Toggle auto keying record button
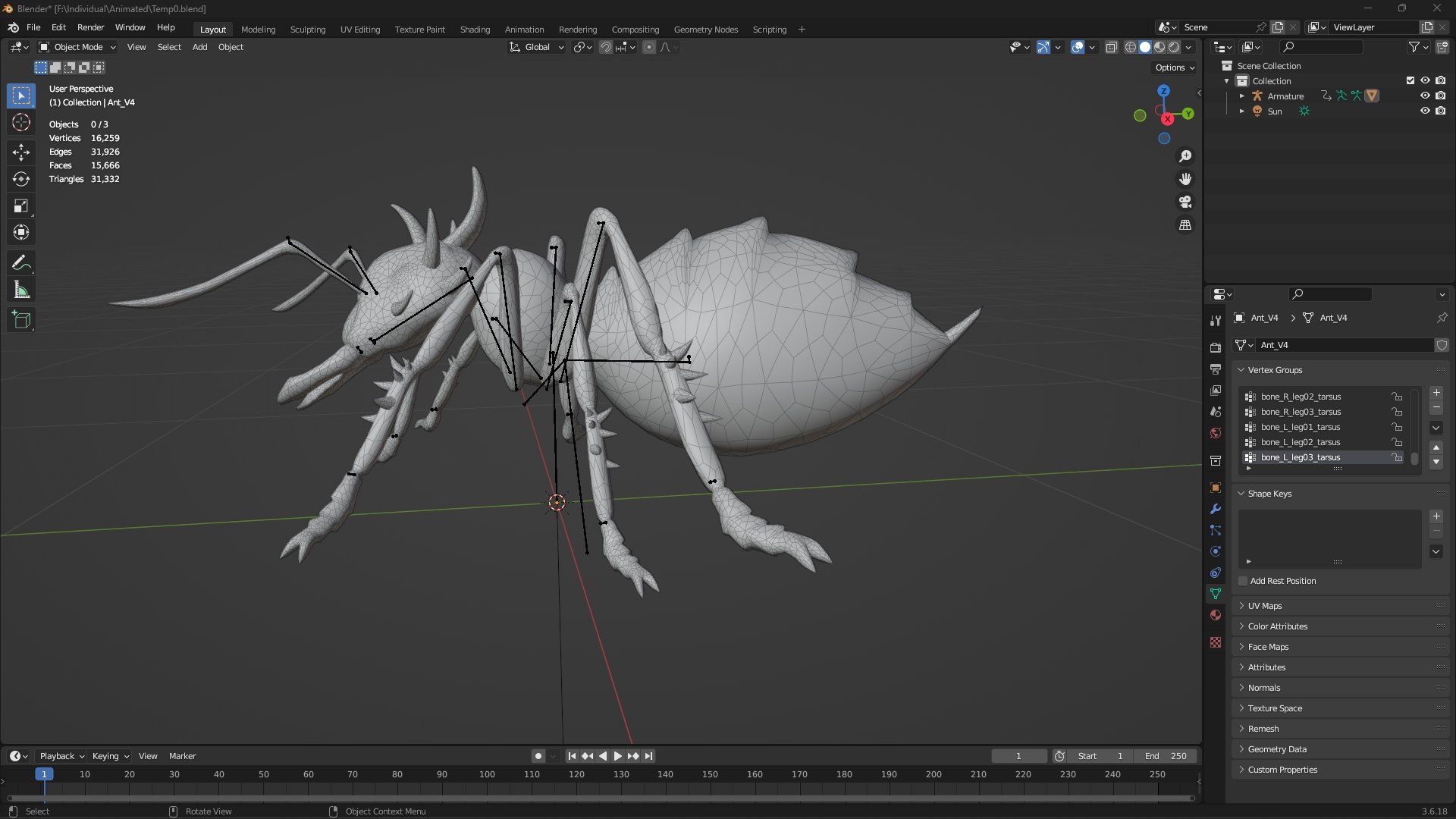This screenshot has width=1456, height=819. [538, 756]
